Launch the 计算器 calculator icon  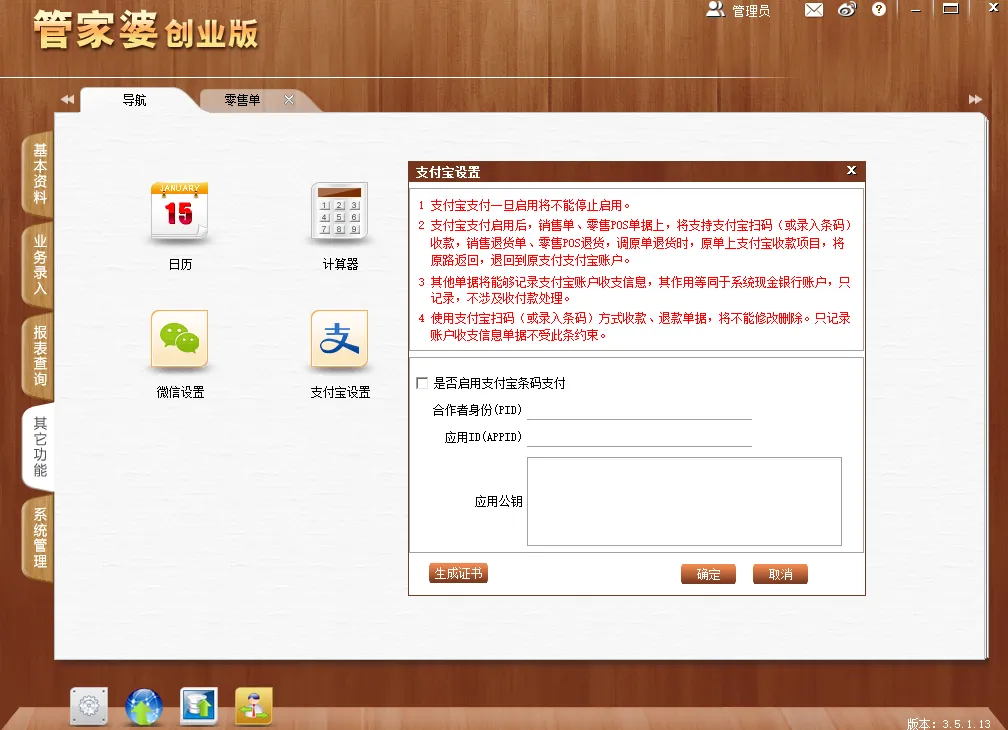(339, 211)
